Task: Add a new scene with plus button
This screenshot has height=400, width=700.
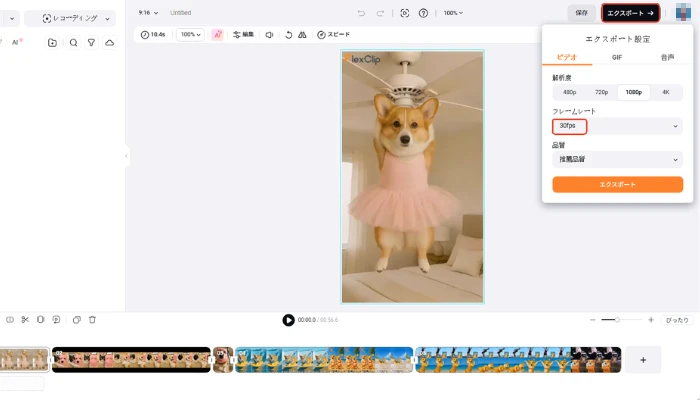Action: (643, 360)
